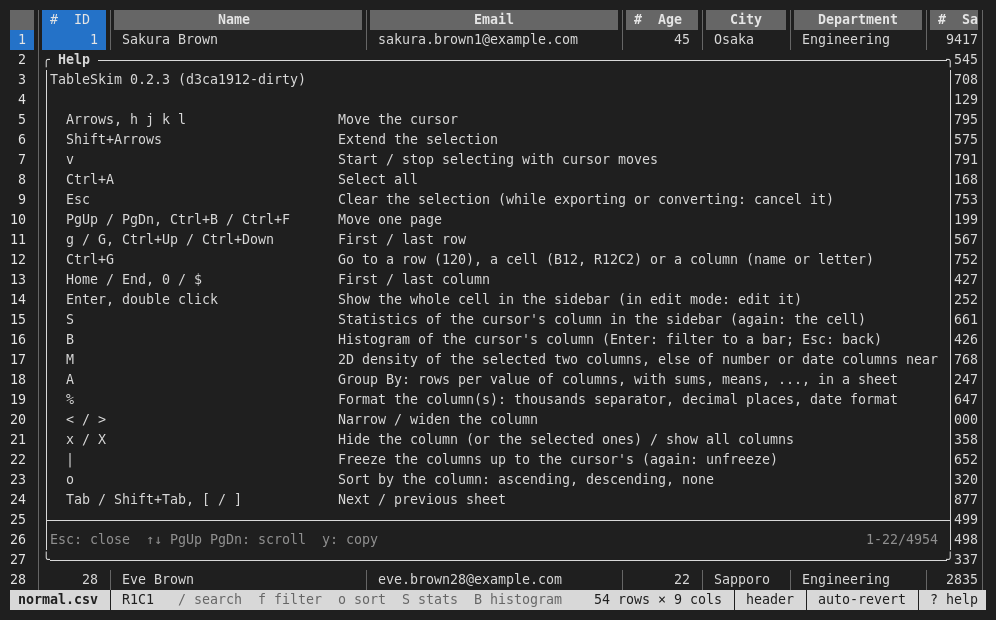
Task: Click the Name column header
Action: [x=238, y=20]
